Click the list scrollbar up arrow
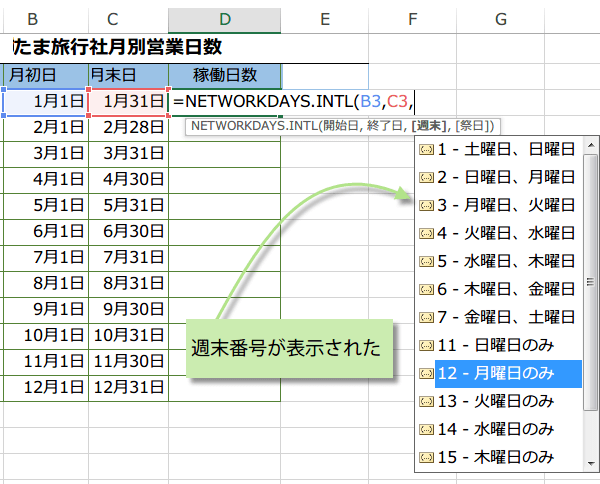Image resolution: width=600 pixels, height=484 pixels. [591, 145]
